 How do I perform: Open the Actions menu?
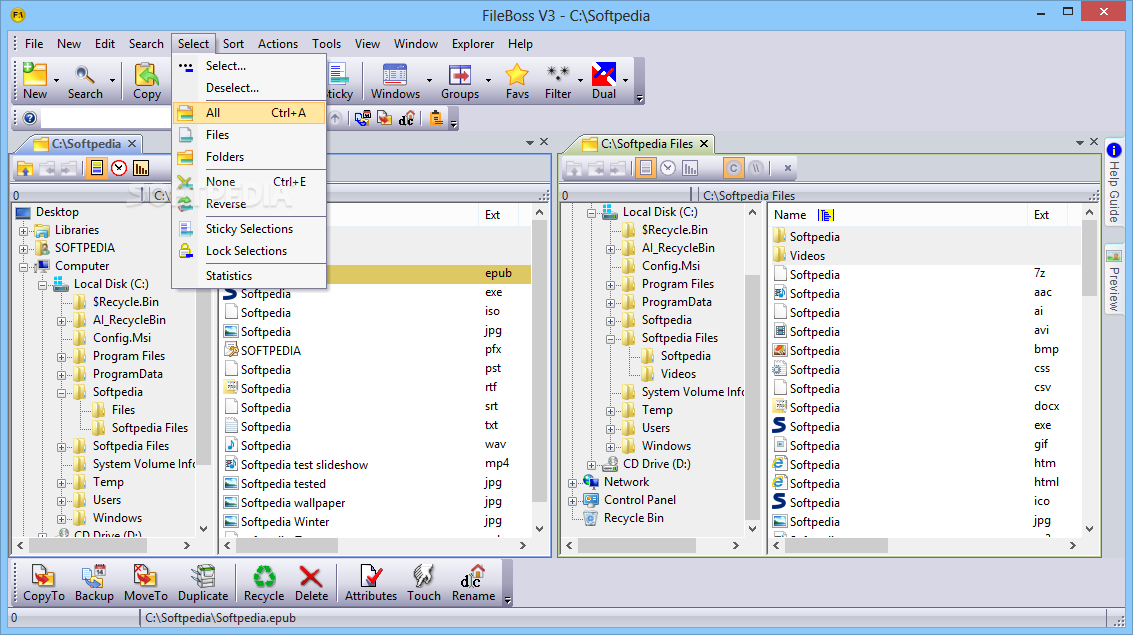[277, 44]
